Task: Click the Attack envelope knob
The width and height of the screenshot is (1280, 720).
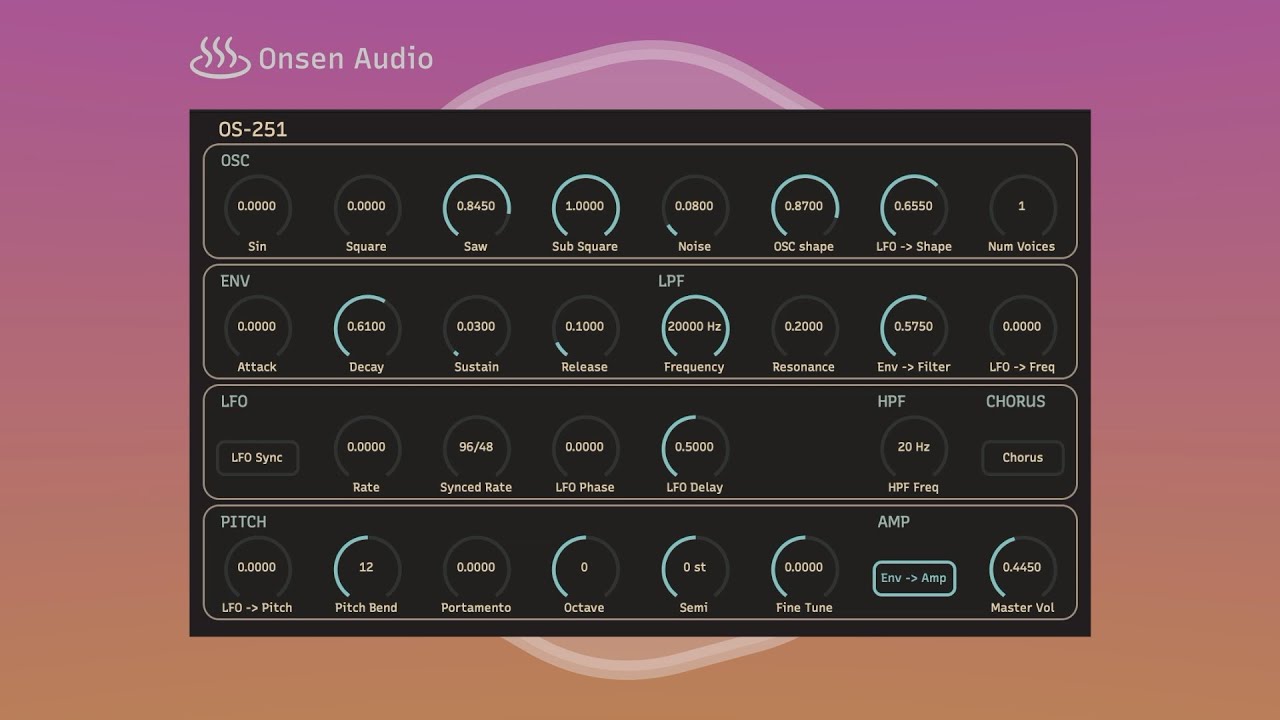Action: click(x=257, y=327)
